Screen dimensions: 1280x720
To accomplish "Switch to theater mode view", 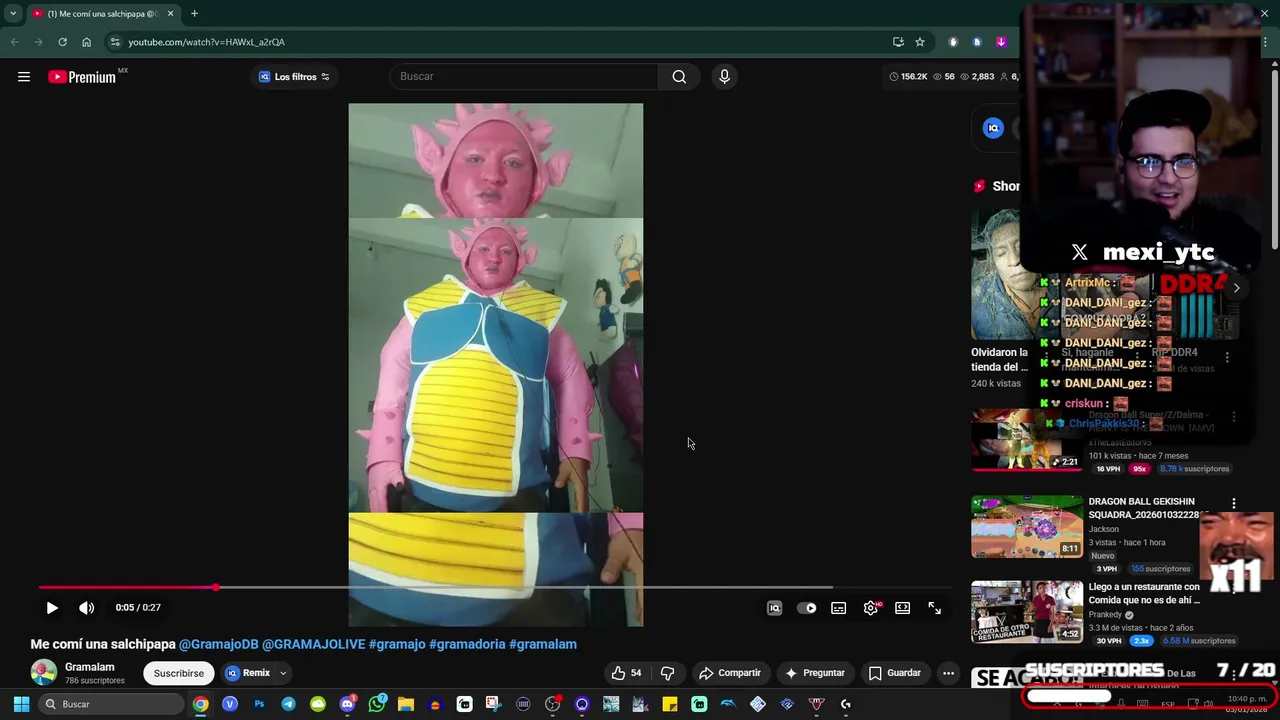I will click(x=903, y=608).
